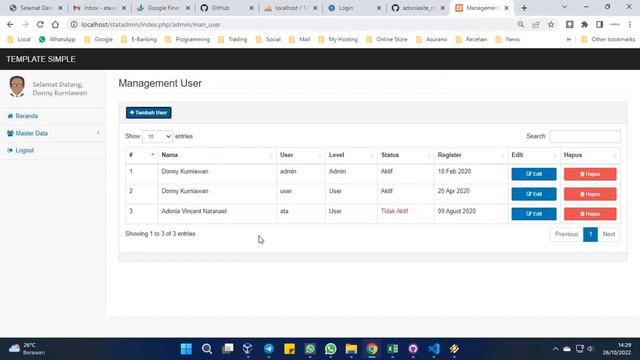Image resolution: width=640 pixels, height=360 pixels.
Task: Open the Windows Start menu
Action: pos(186,349)
